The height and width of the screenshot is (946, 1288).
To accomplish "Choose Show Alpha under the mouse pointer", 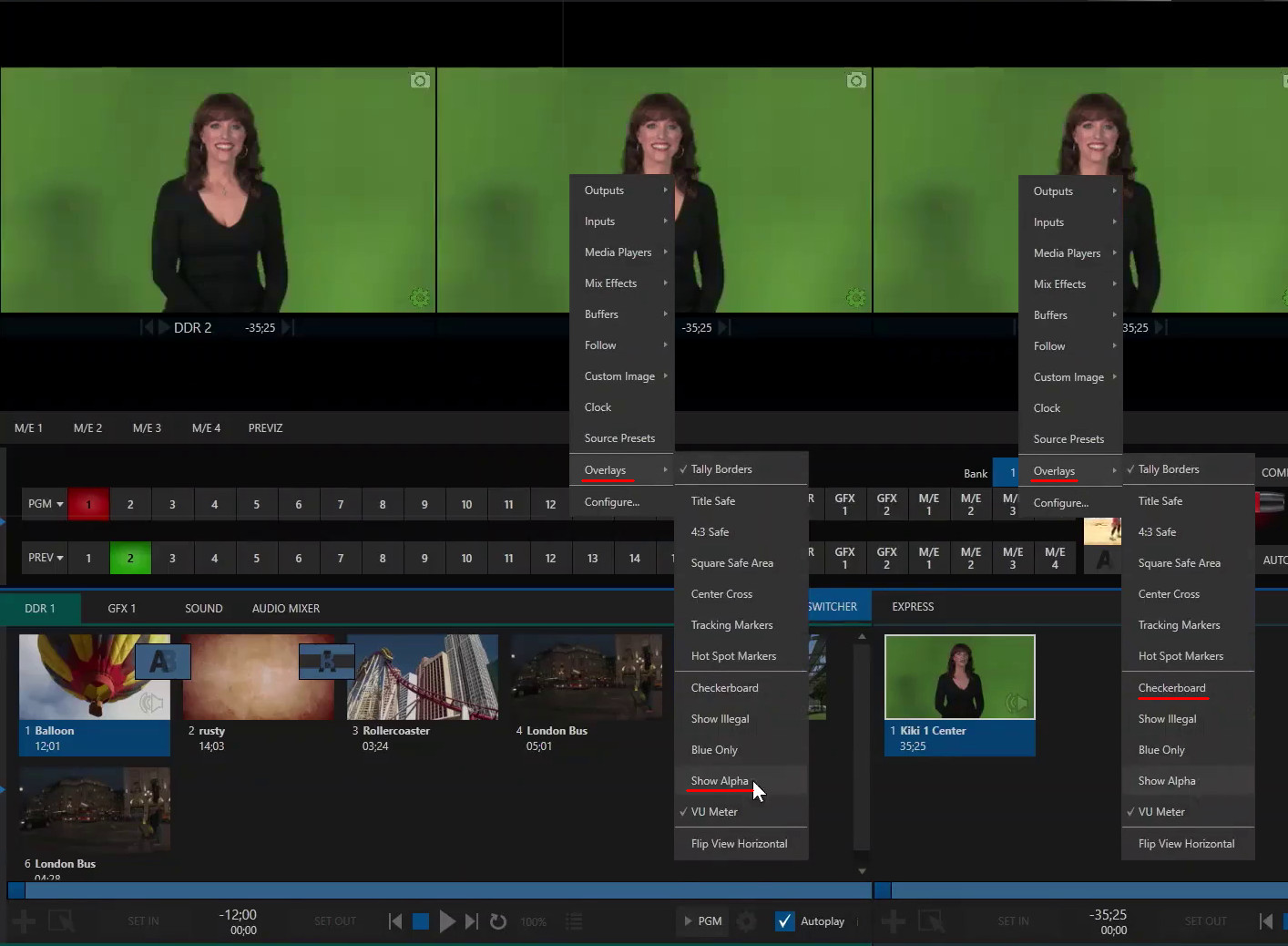I will [x=720, y=781].
